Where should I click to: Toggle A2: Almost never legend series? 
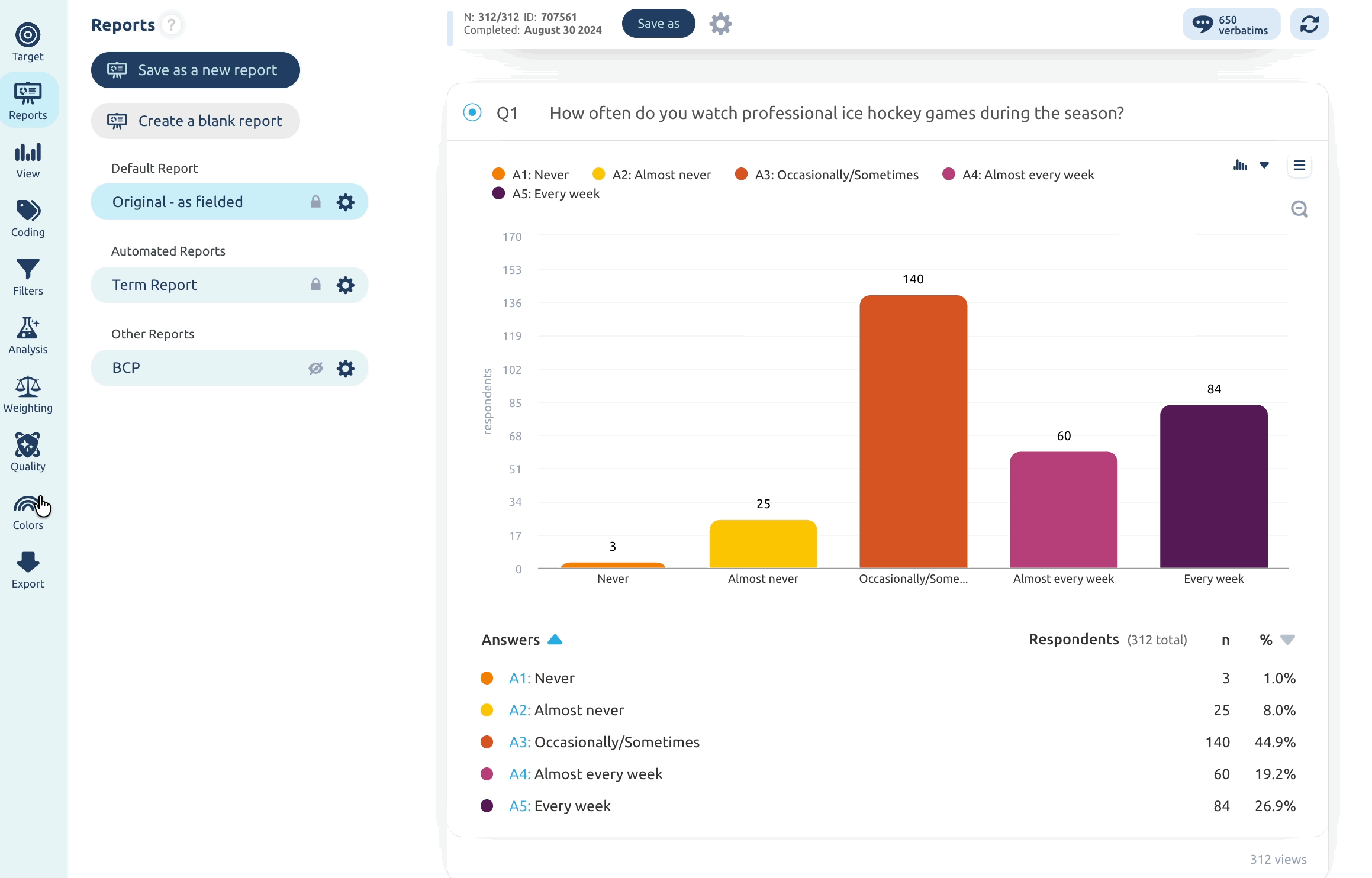tap(652, 175)
